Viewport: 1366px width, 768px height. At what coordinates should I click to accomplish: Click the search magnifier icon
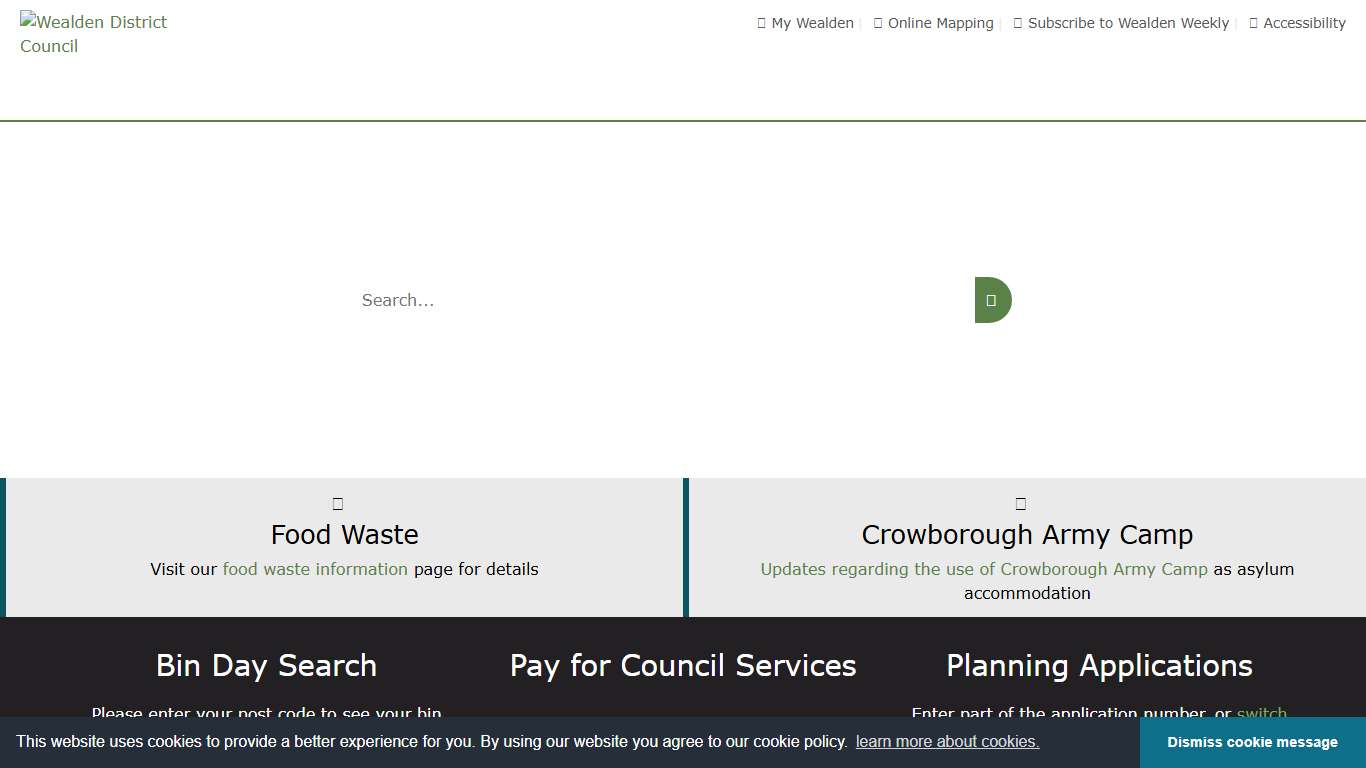point(991,299)
